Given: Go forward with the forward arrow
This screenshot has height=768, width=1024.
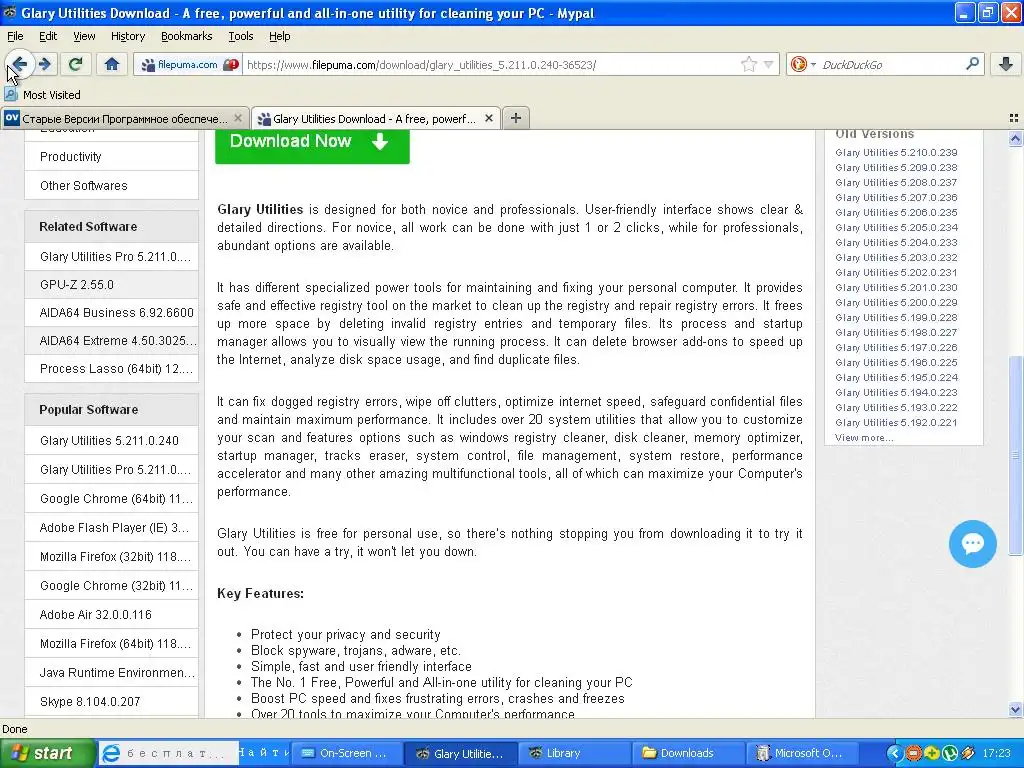Looking at the screenshot, I should (x=45, y=64).
